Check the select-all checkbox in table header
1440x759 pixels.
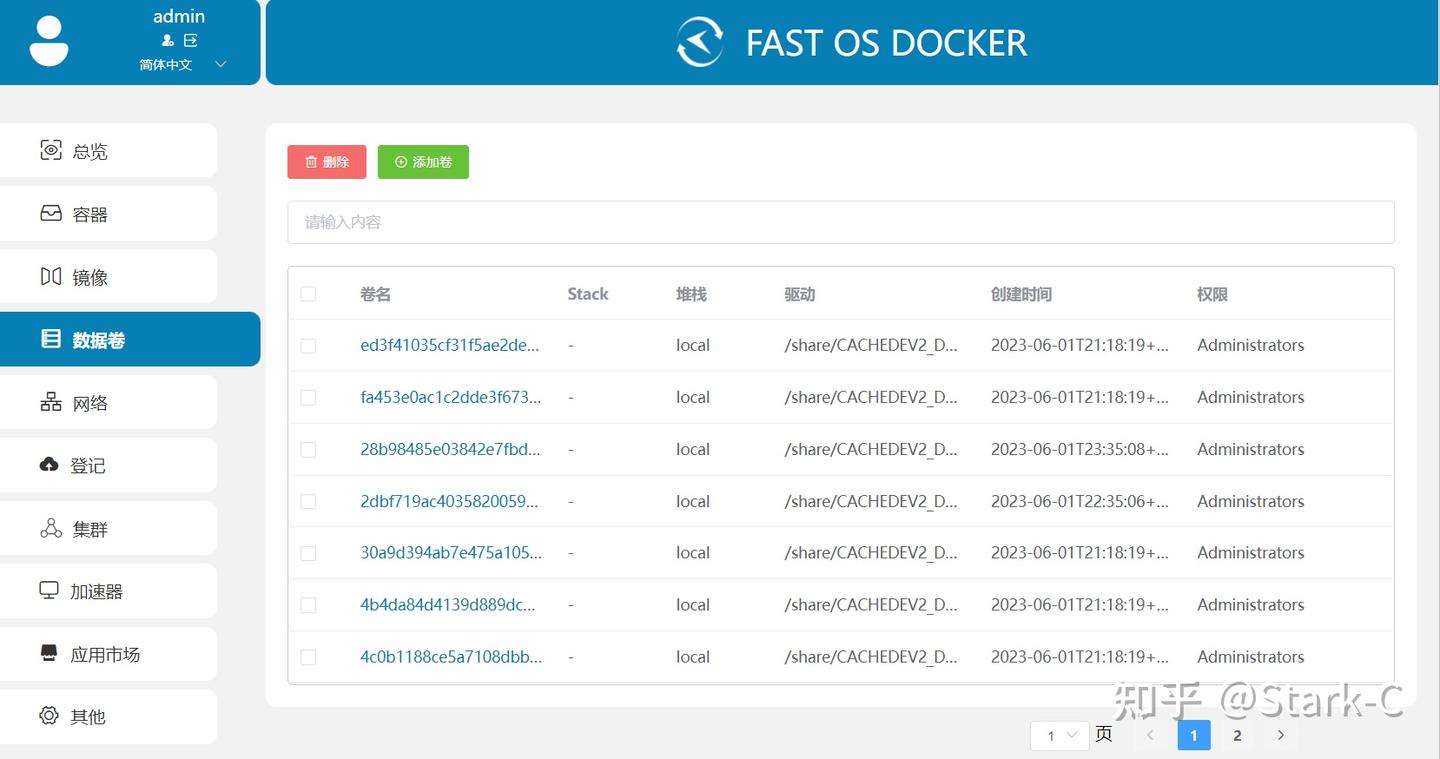click(308, 293)
